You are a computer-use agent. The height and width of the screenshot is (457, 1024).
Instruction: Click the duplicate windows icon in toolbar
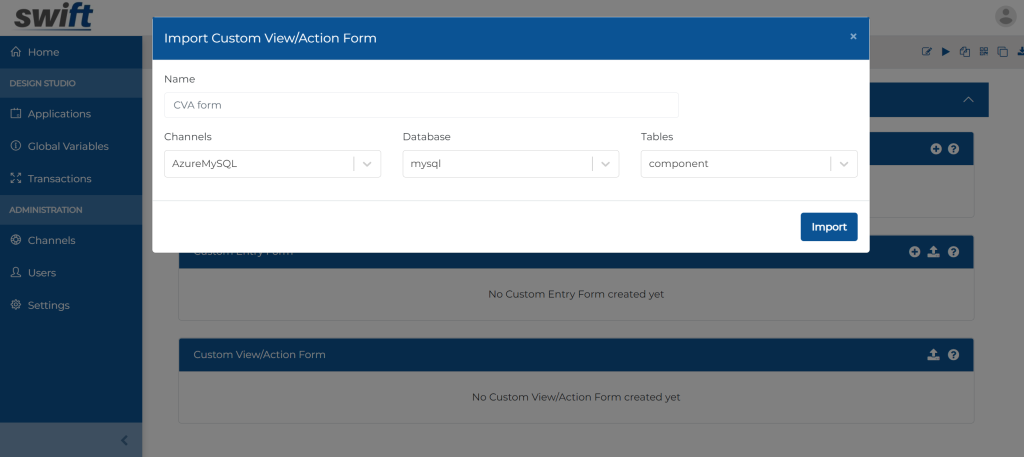point(1002,52)
